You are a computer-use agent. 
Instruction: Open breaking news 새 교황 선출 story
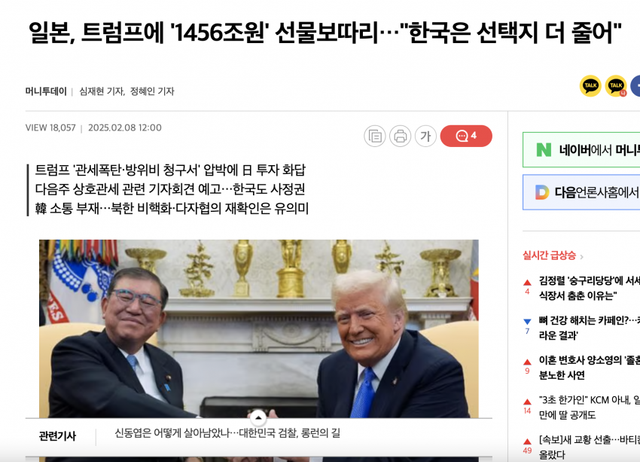coord(589,447)
